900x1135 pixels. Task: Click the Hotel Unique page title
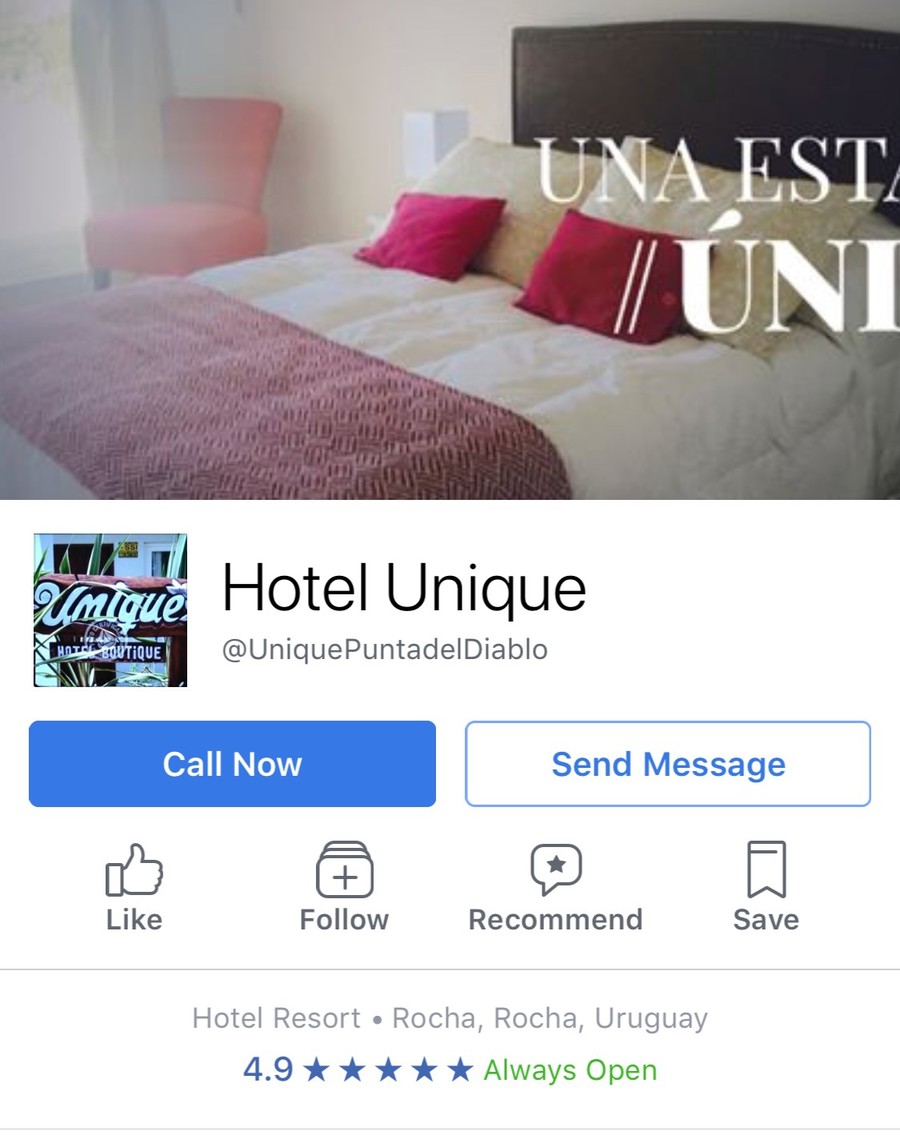[404, 588]
